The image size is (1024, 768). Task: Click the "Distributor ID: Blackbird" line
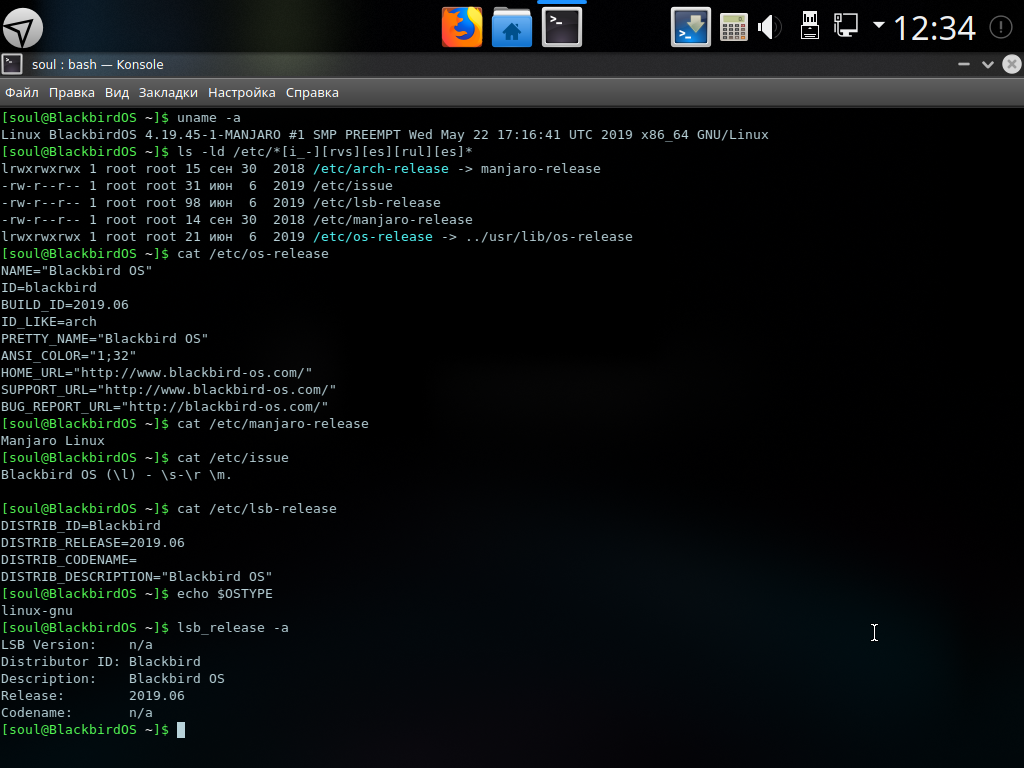point(101,661)
